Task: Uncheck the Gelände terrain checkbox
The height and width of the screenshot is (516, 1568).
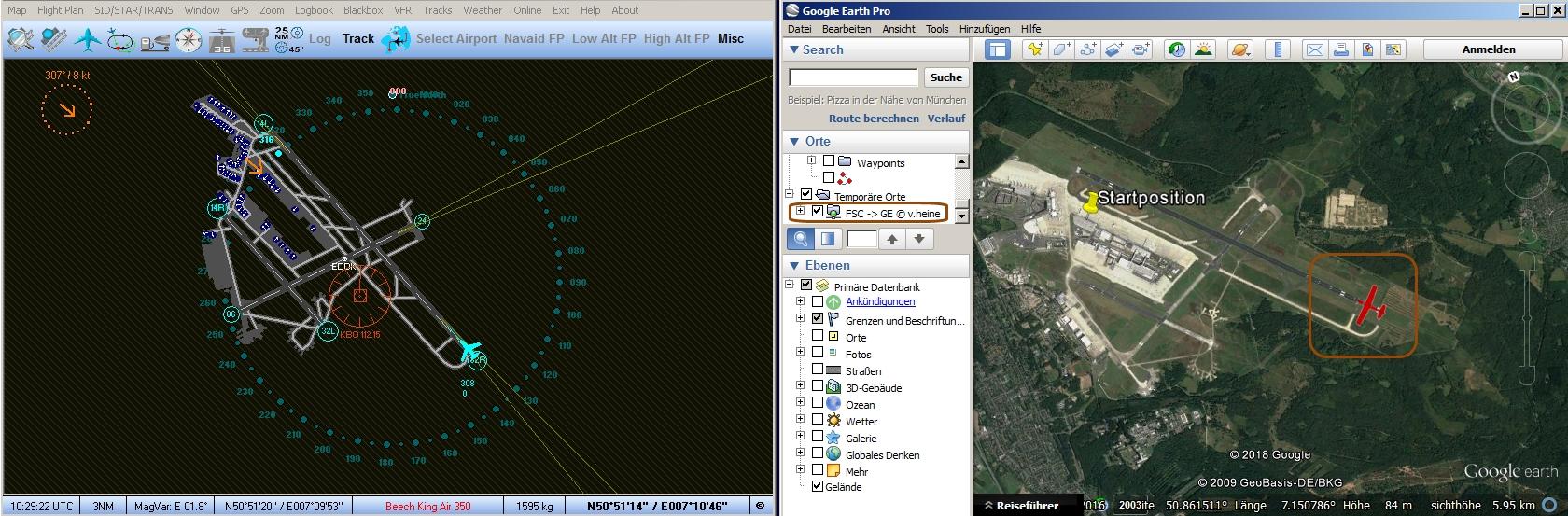Action: click(x=818, y=486)
